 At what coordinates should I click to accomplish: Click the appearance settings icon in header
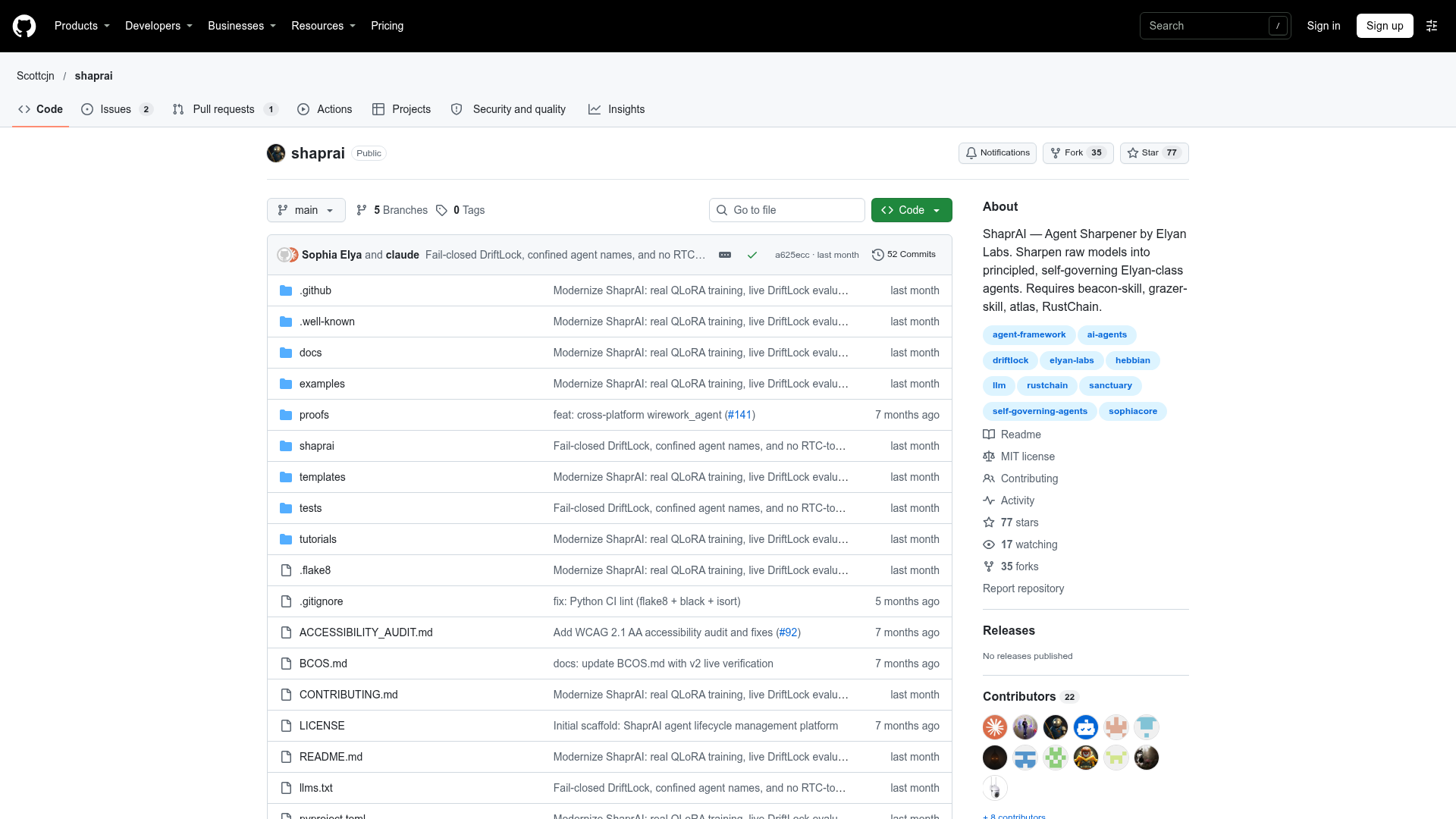click(1432, 26)
